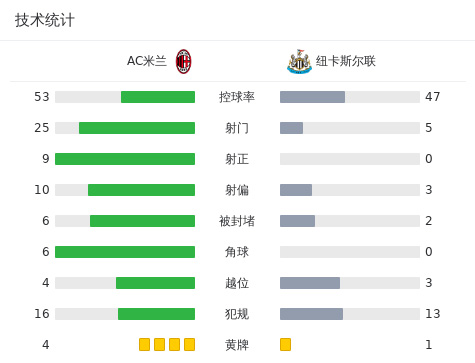The width and height of the screenshot is (475, 363).
Task: Select AC Milan's last yellow card icon
Action: point(189,345)
